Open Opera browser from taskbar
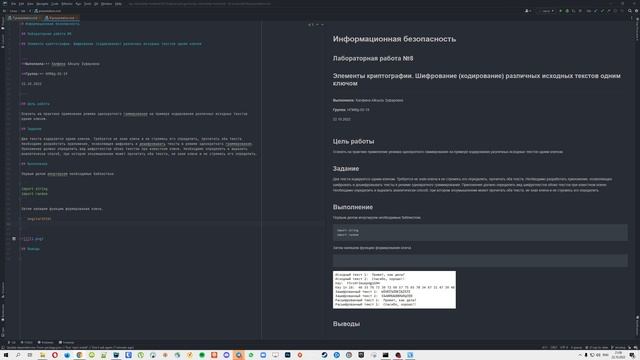 coord(55,355)
